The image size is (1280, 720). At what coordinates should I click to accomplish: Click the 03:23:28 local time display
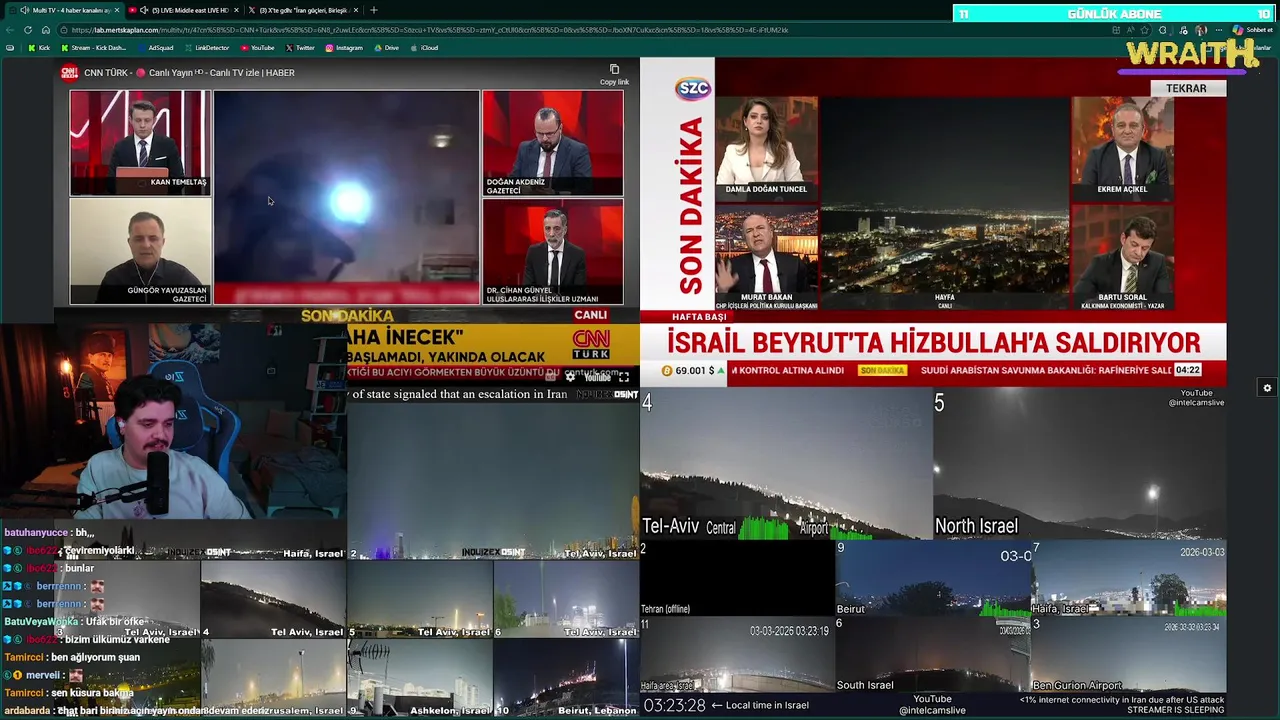point(674,705)
